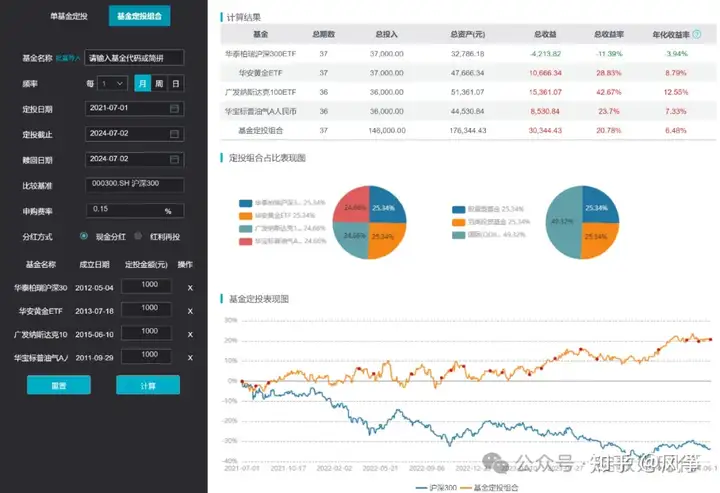Click the 重置 button

(59, 385)
